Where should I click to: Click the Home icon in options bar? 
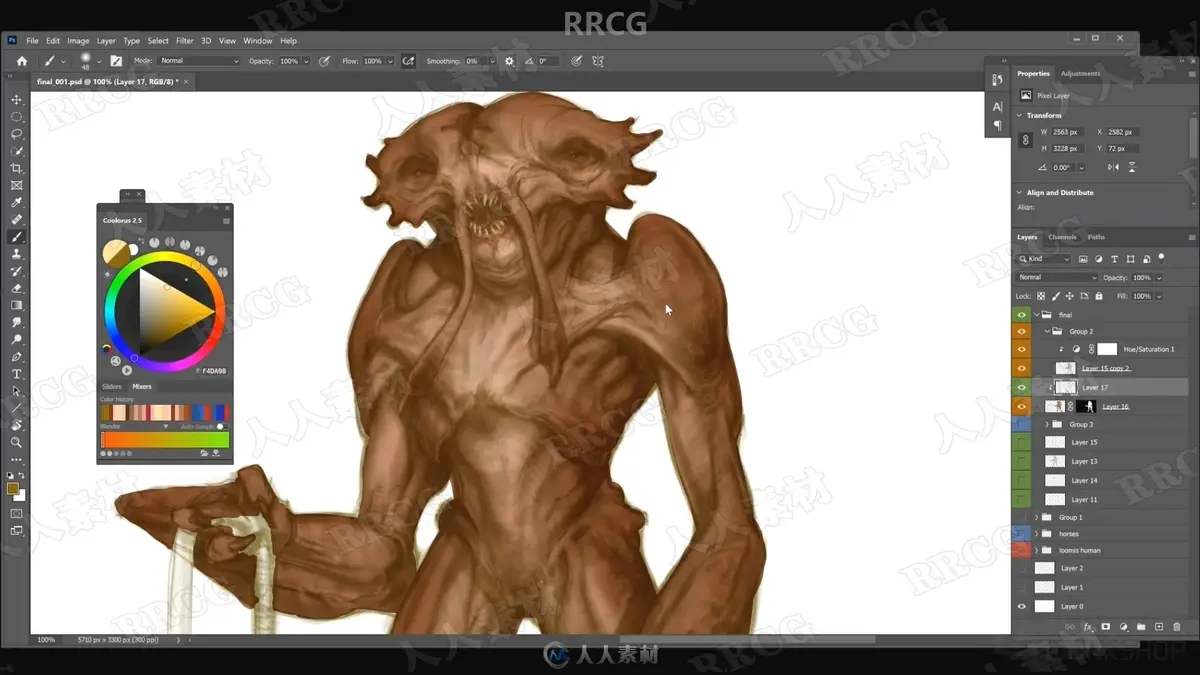click(x=21, y=61)
